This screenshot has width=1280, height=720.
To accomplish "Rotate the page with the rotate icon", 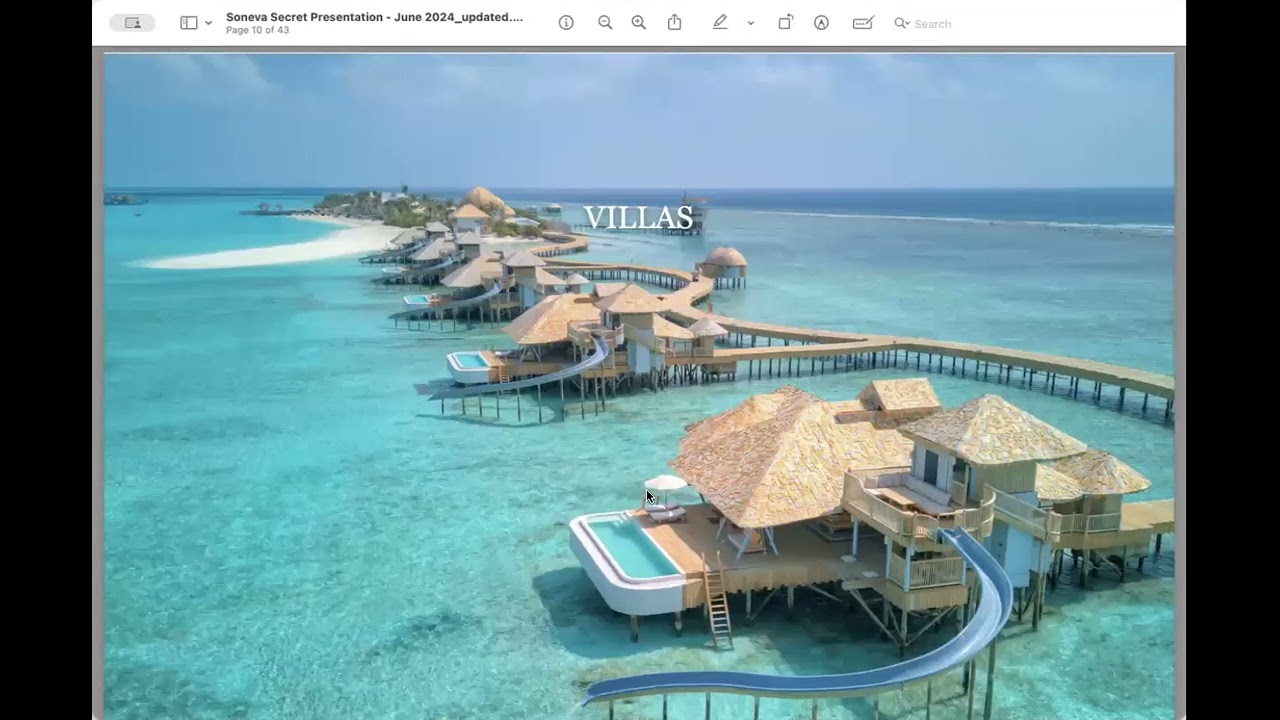I will pos(785,22).
